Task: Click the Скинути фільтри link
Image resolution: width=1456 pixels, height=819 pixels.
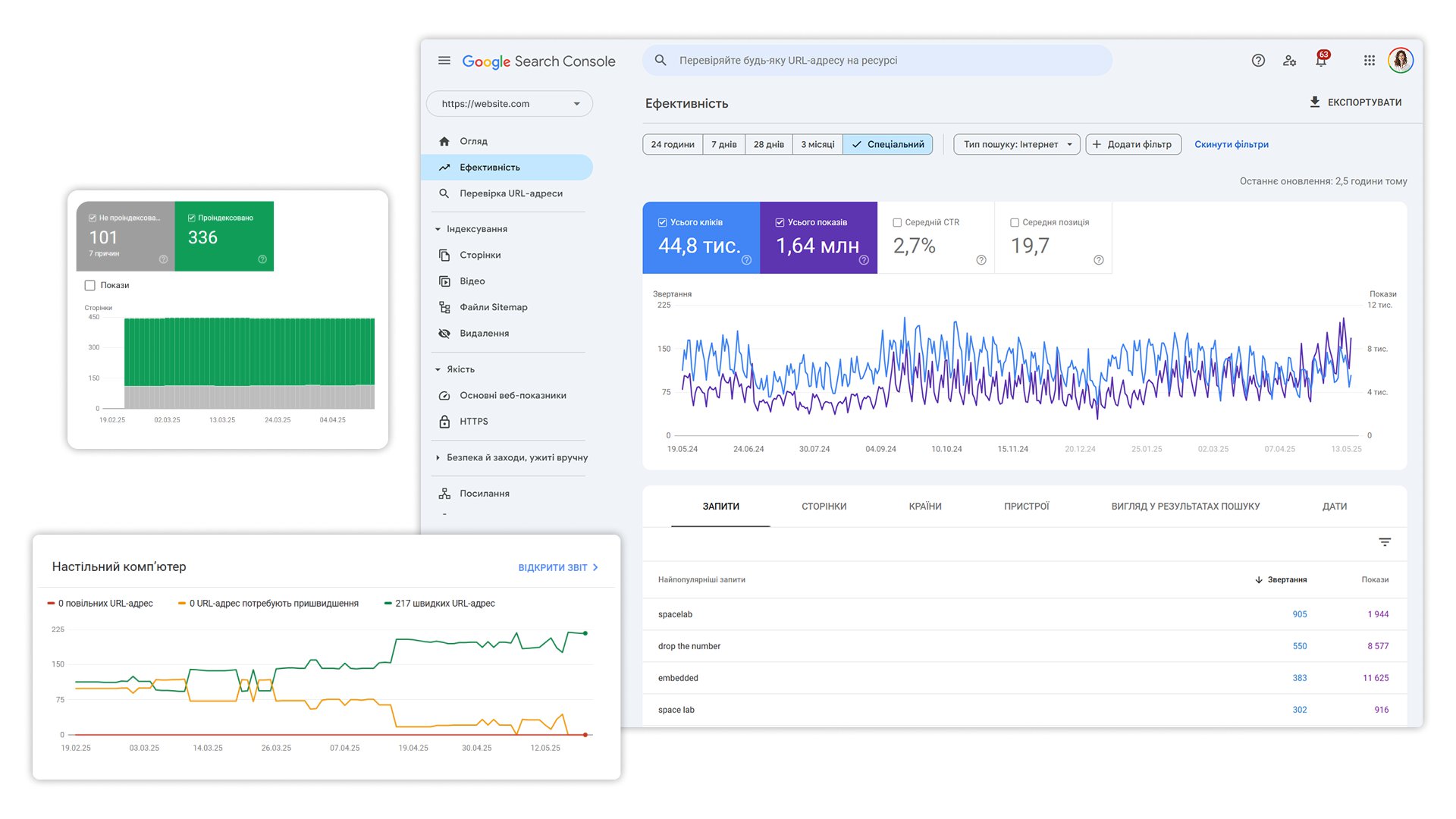Action: pos(1232,144)
